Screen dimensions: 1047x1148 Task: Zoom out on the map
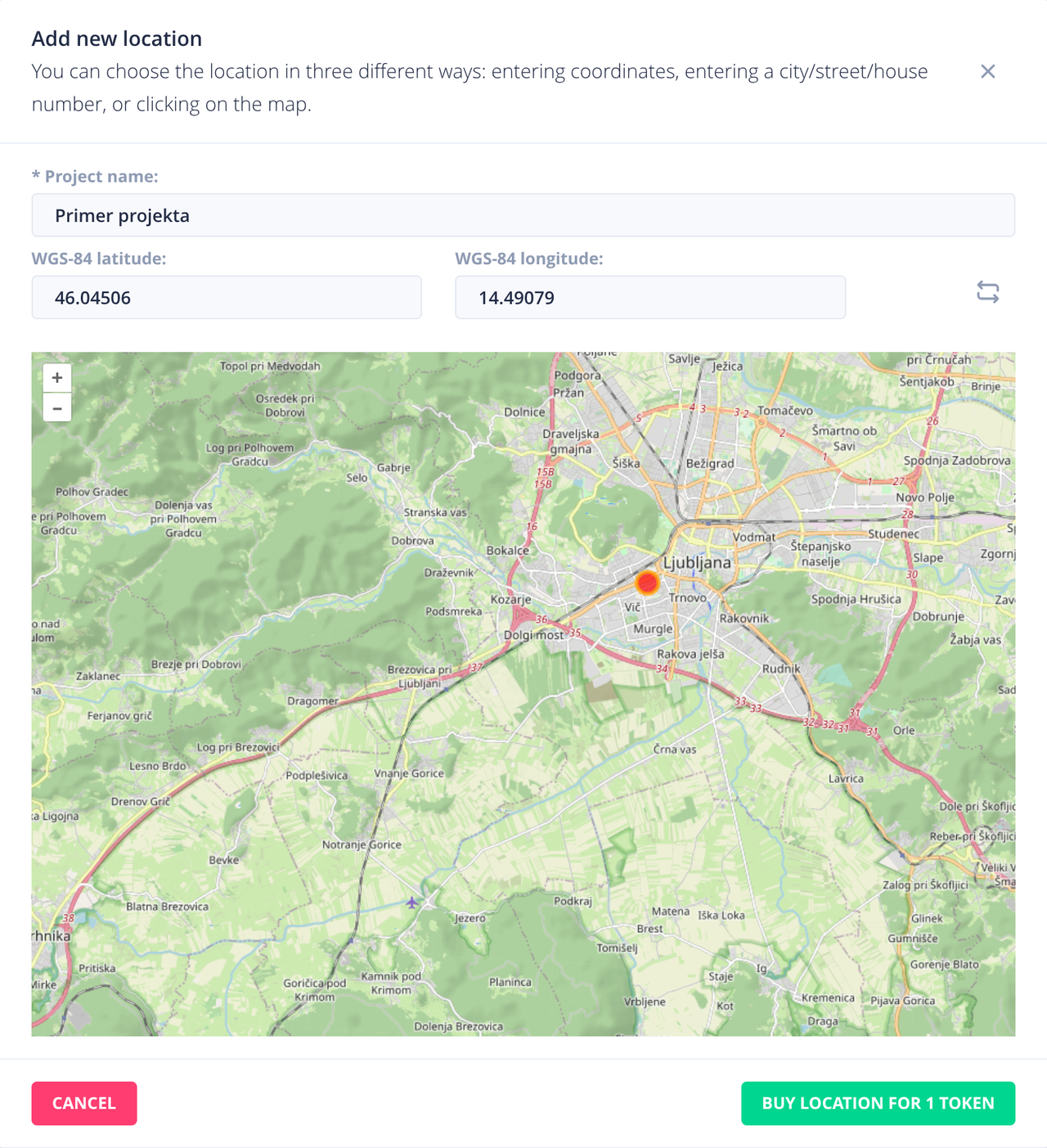(56, 407)
